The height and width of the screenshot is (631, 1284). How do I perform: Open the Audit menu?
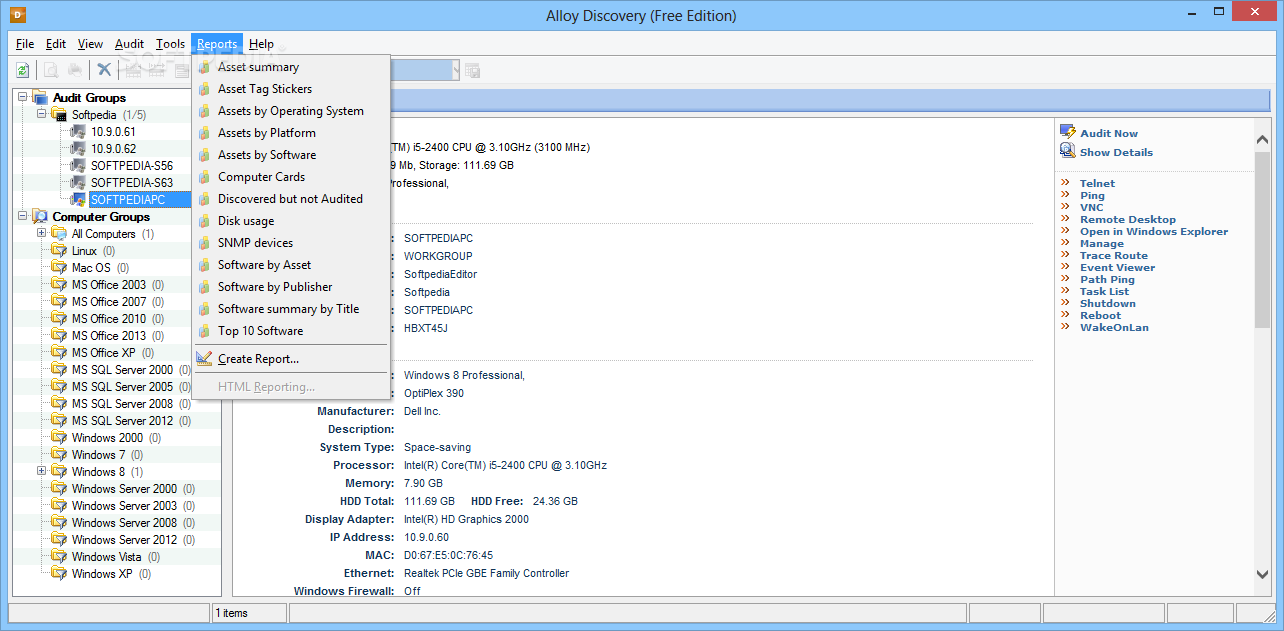[x=129, y=44]
